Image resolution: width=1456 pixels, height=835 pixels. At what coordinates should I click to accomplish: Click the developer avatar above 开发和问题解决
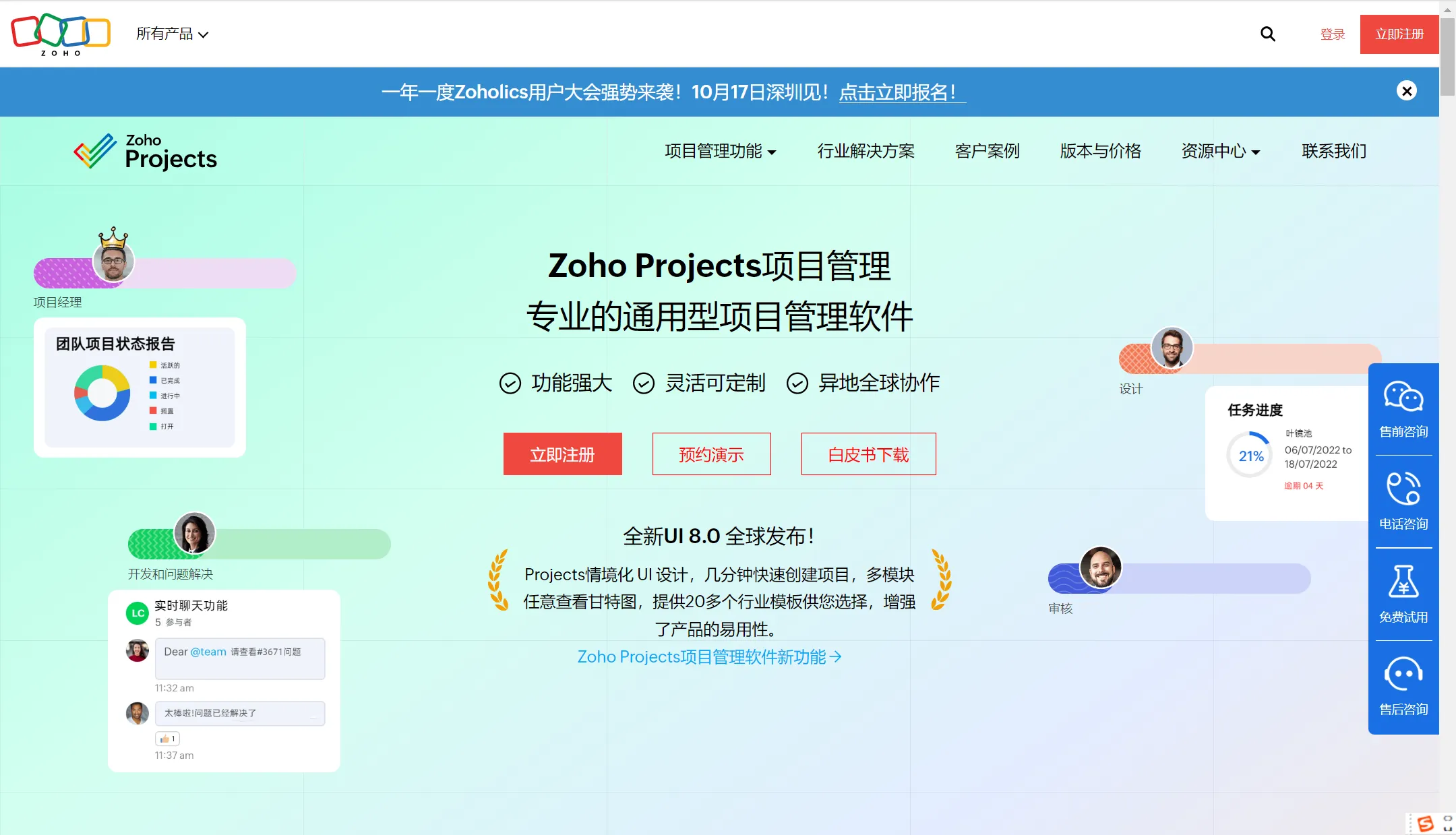click(195, 532)
